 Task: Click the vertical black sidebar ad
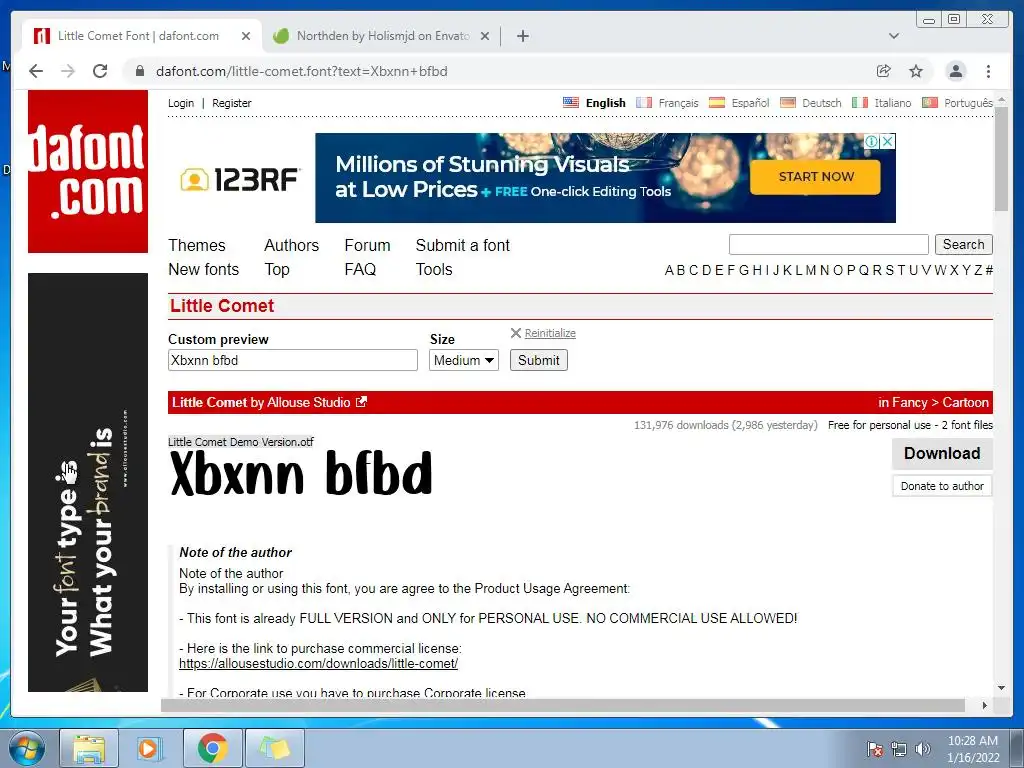tap(88, 482)
